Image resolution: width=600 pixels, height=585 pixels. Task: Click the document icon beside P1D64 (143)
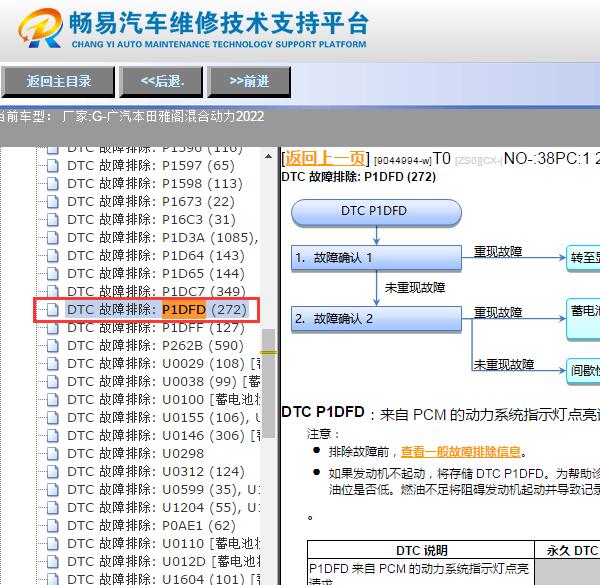52,256
